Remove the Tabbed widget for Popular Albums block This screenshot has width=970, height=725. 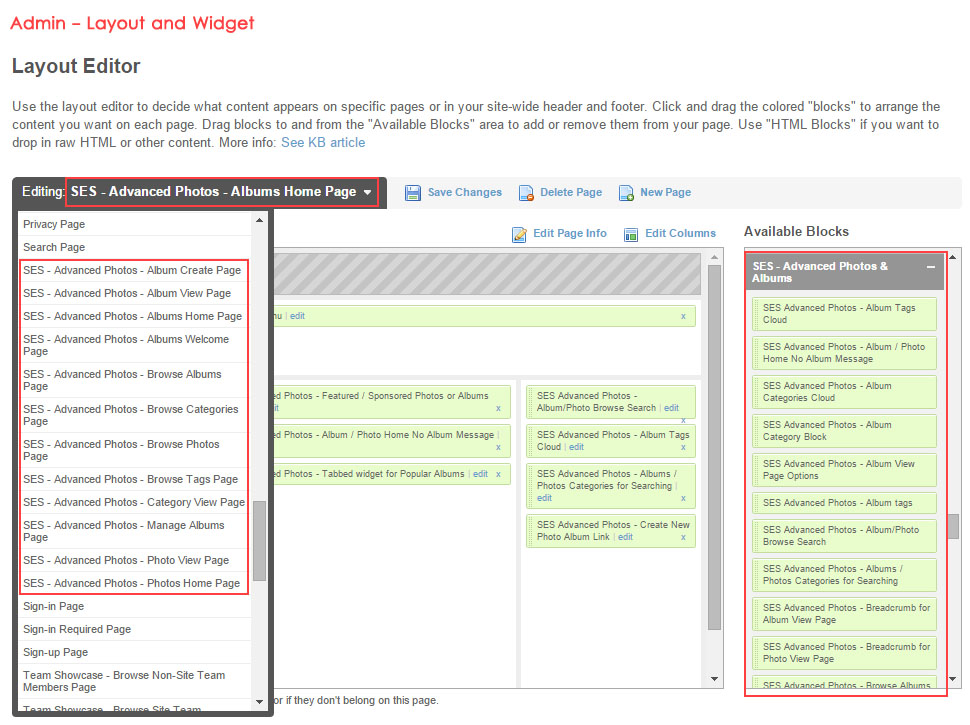497,474
